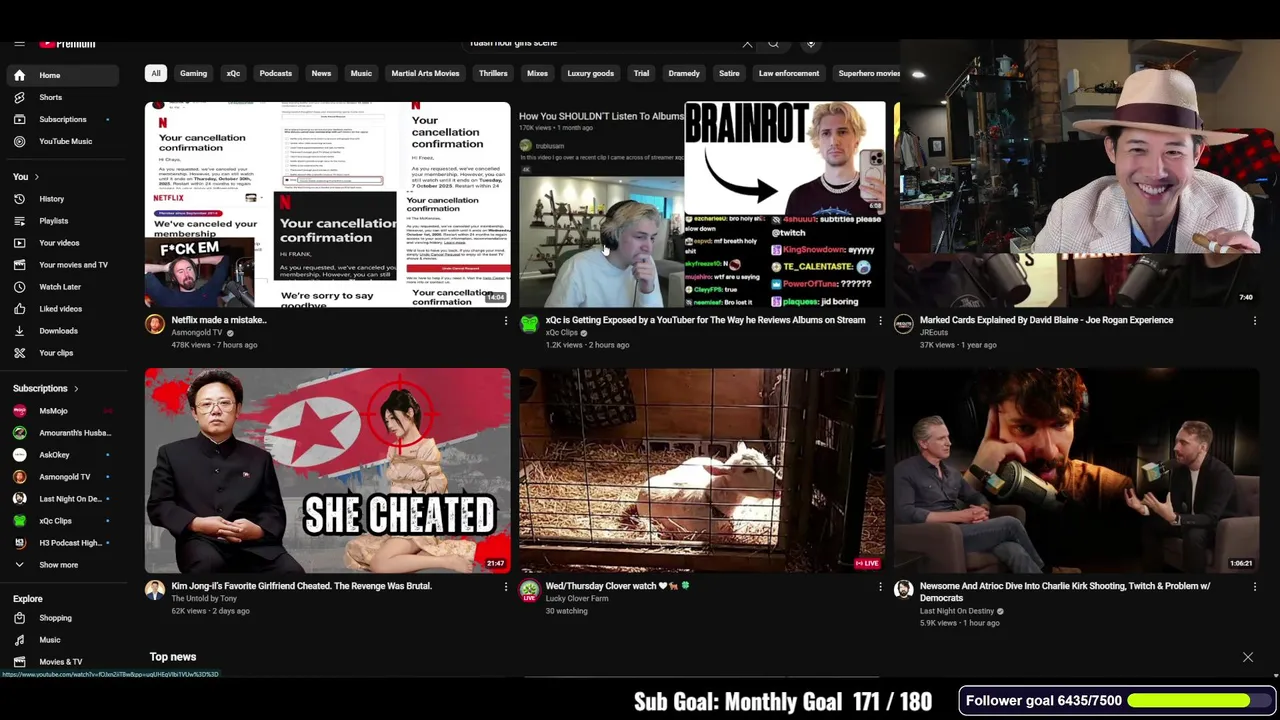This screenshot has width=1280, height=720.
Task: Play the SHE CHEATED thumbnail video
Action: 327,470
